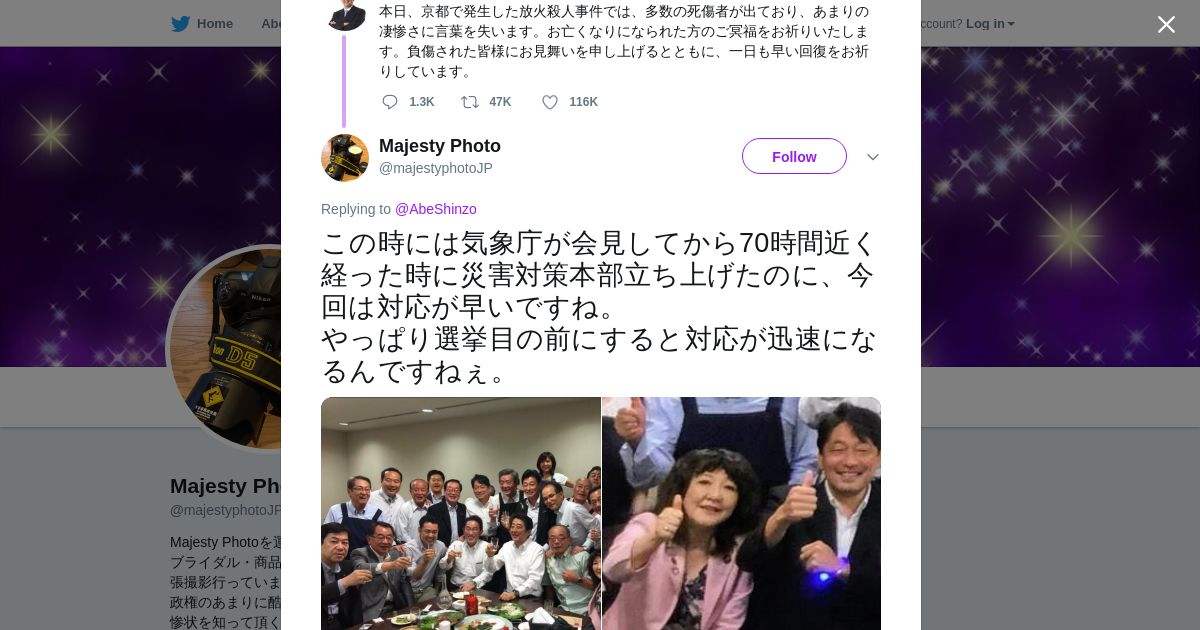Click the Twitter bird Home icon
The width and height of the screenshot is (1200, 630).
180,23
